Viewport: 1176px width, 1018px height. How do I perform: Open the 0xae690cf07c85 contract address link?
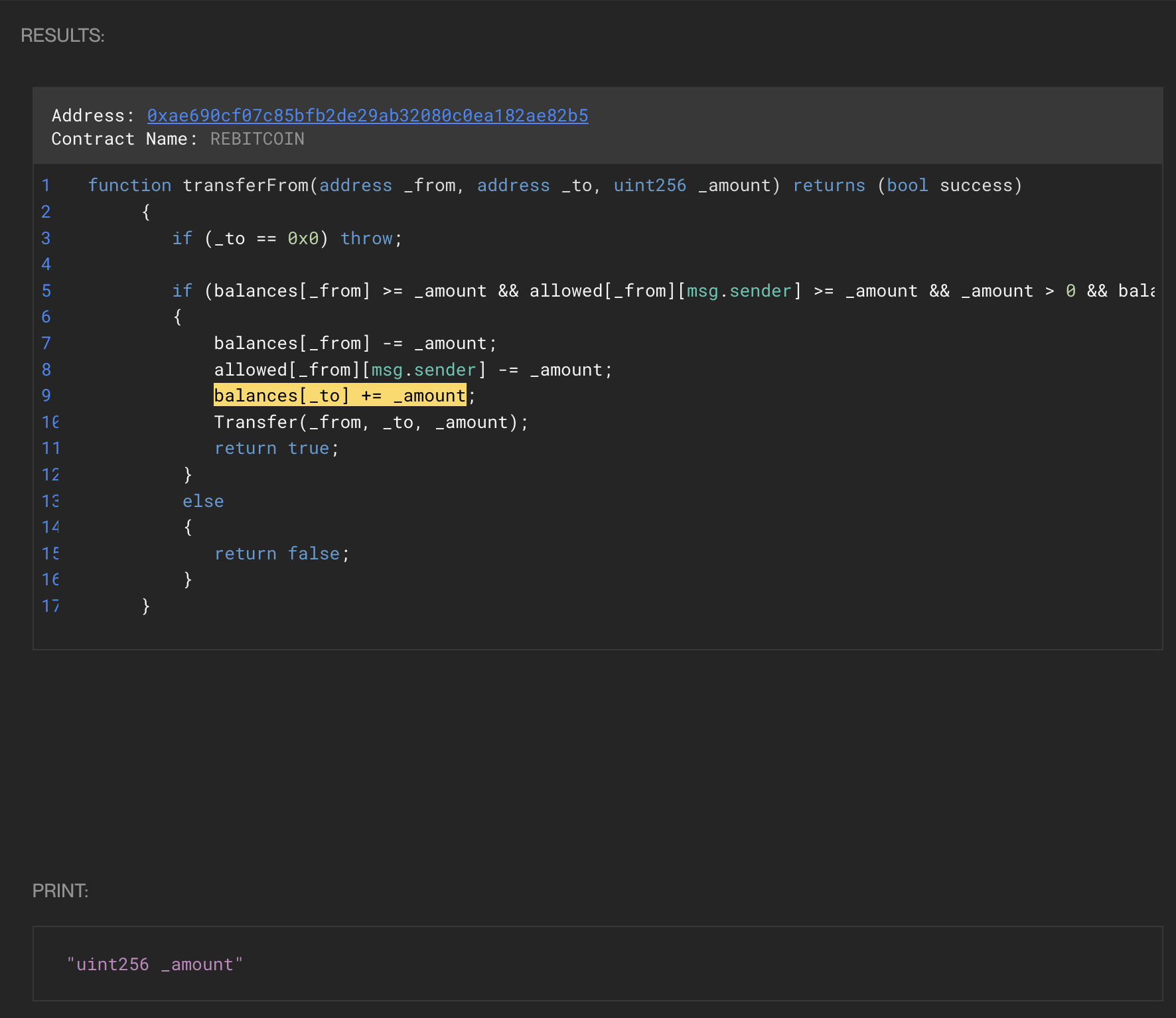[x=367, y=115]
